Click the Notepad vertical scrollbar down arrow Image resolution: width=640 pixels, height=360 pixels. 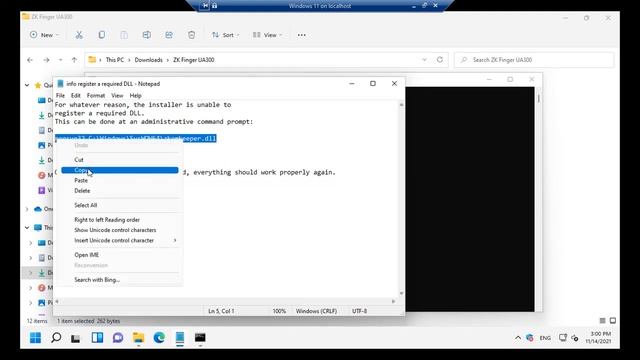pos(401,293)
